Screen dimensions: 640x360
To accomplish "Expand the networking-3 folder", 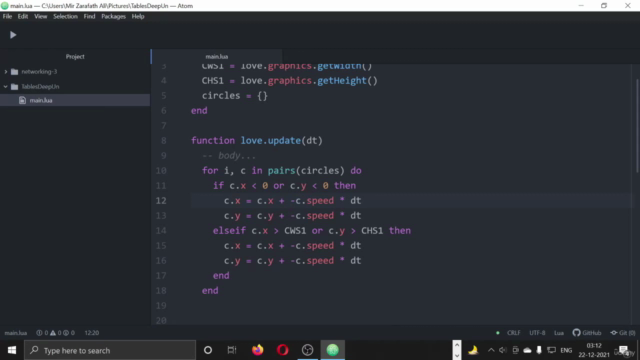I will (x=6, y=72).
